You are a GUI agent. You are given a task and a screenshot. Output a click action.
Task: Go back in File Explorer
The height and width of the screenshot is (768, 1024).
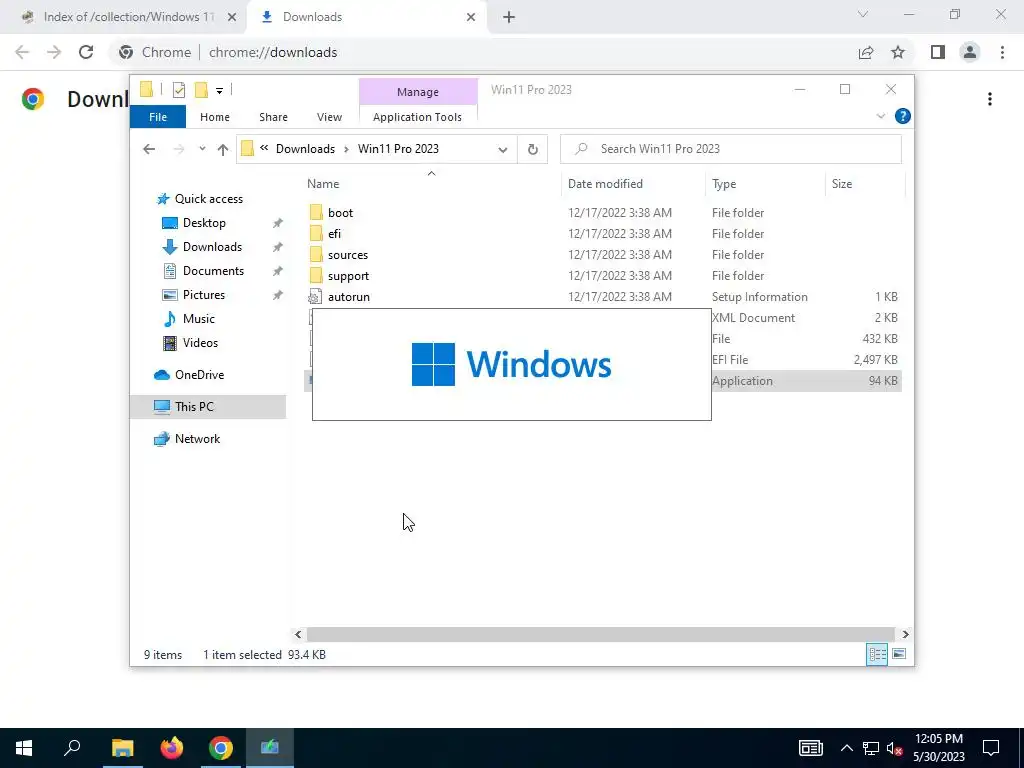tap(149, 149)
